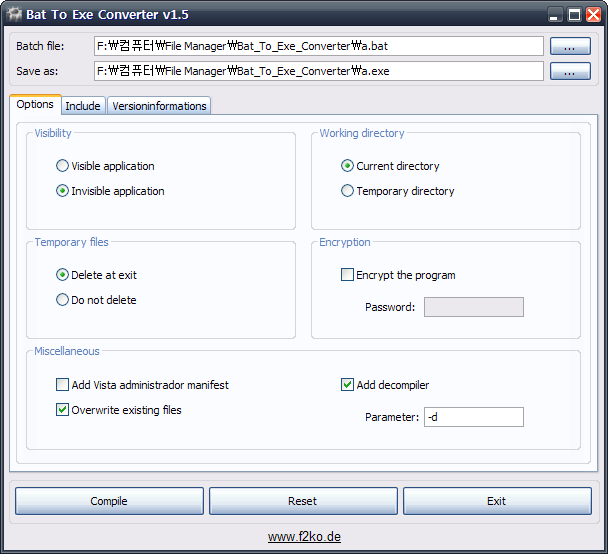Click the Working directory group label
608x554 pixels.
[361, 133]
